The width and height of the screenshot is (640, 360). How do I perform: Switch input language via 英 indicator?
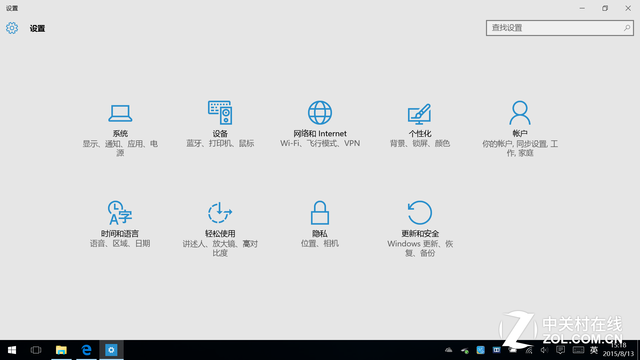click(594, 350)
